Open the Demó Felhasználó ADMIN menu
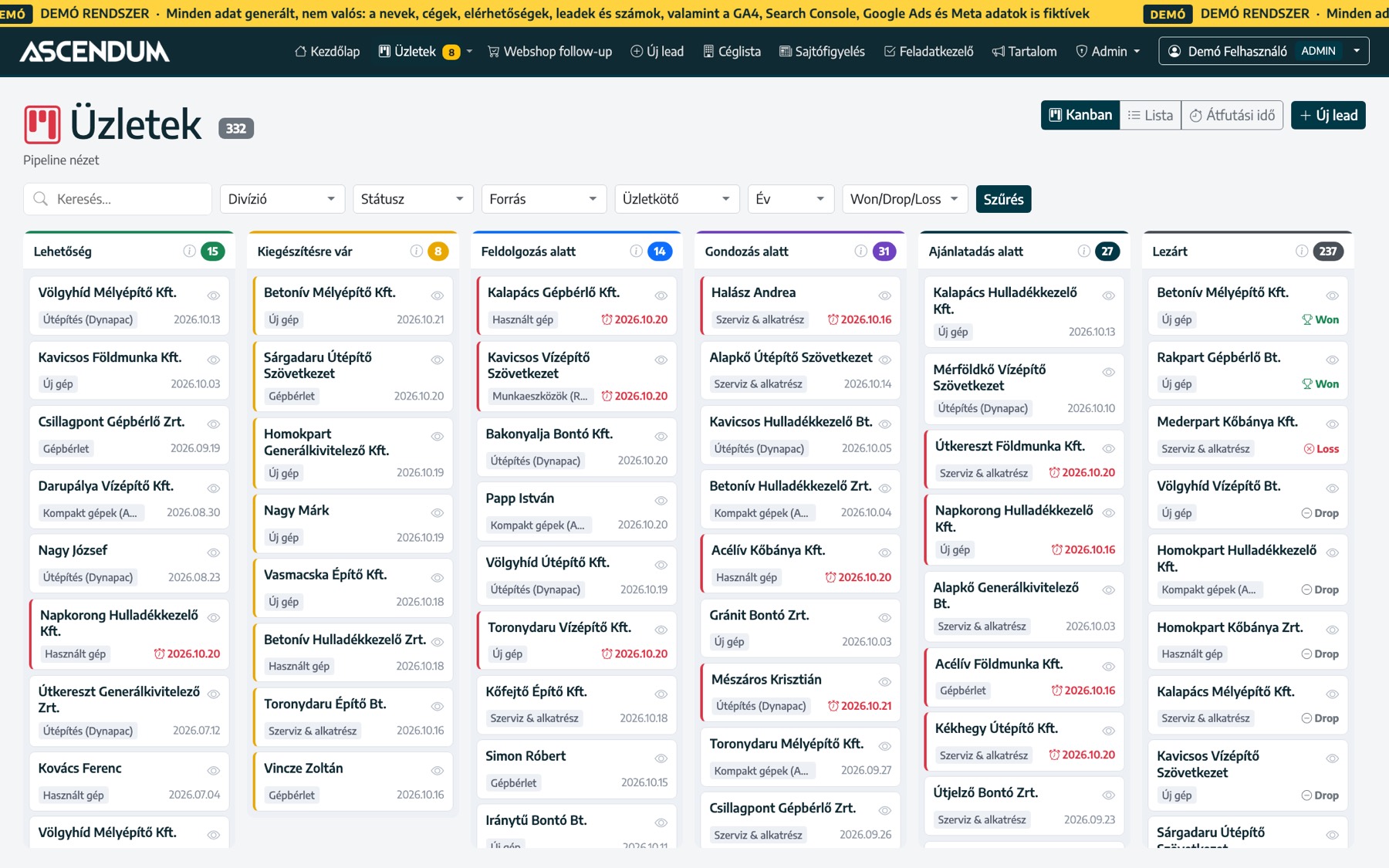Screen dimensions: 1389x868 click(x=1263, y=51)
